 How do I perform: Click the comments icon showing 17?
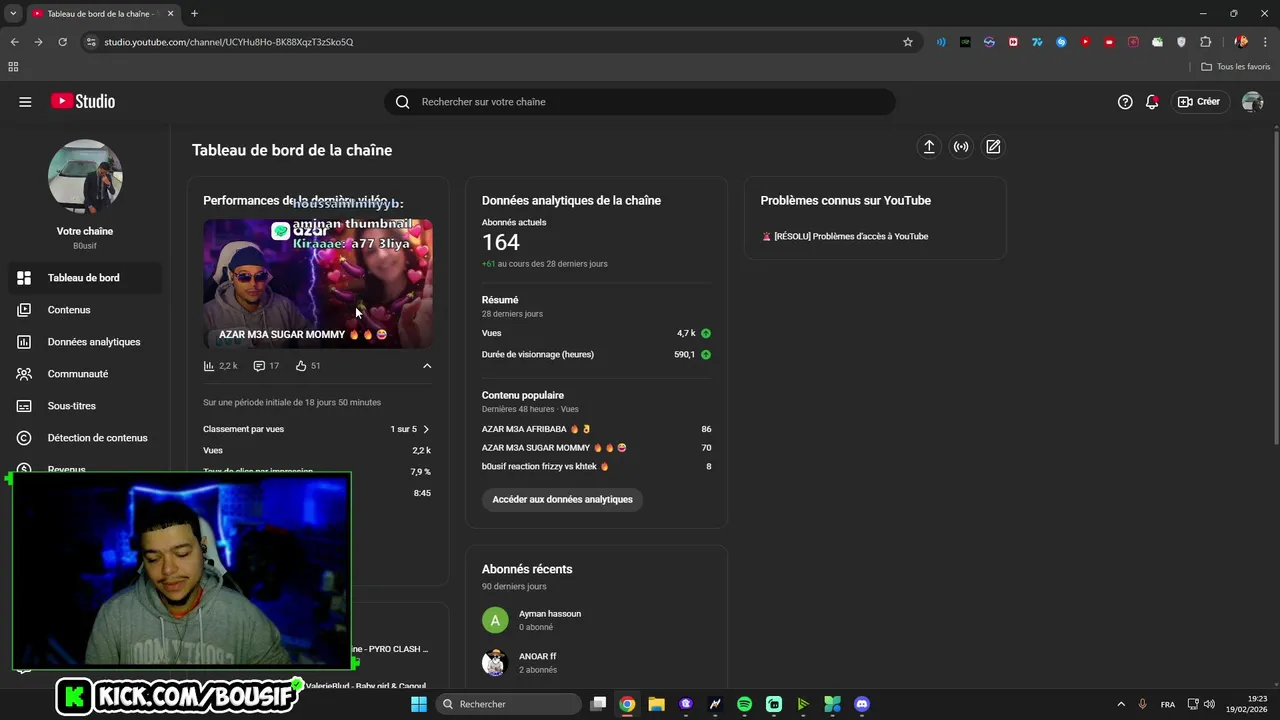tap(259, 366)
